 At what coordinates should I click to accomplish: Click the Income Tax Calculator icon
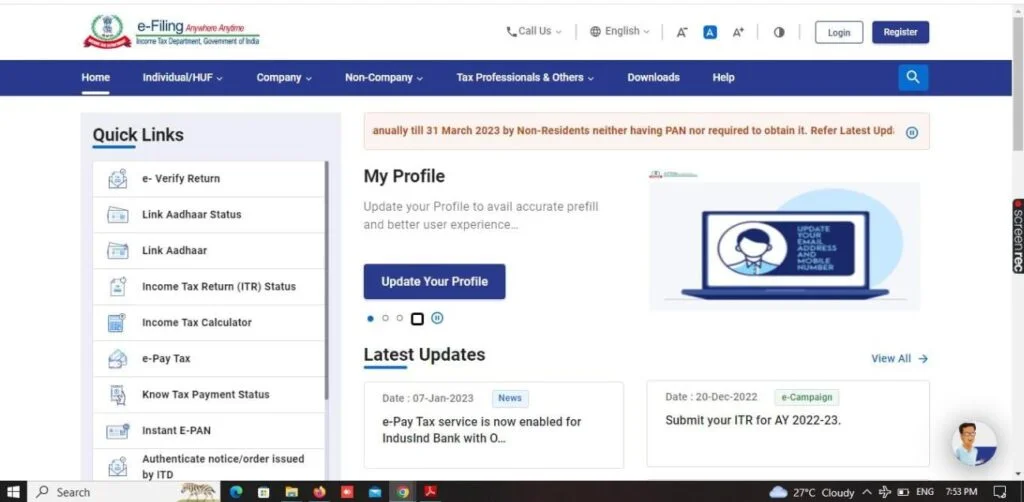click(x=117, y=322)
